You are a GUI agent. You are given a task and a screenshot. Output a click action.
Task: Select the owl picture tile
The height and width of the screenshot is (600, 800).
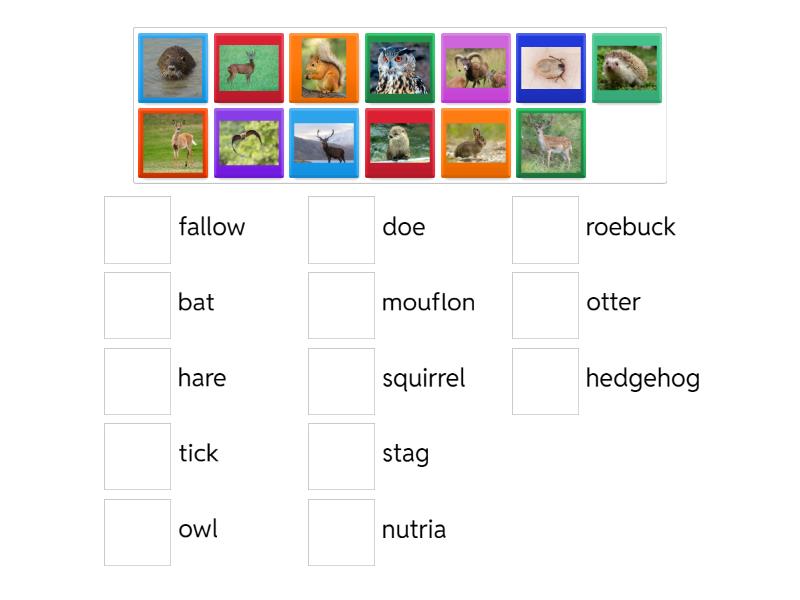400,68
